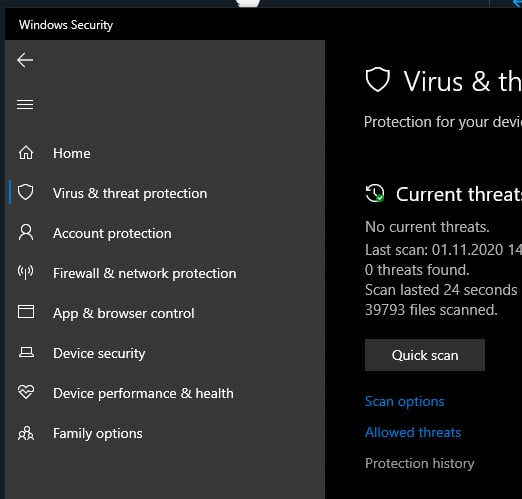Screen dimensions: 522x499
Task: Click the Home house icon
Action: click(x=26, y=153)
